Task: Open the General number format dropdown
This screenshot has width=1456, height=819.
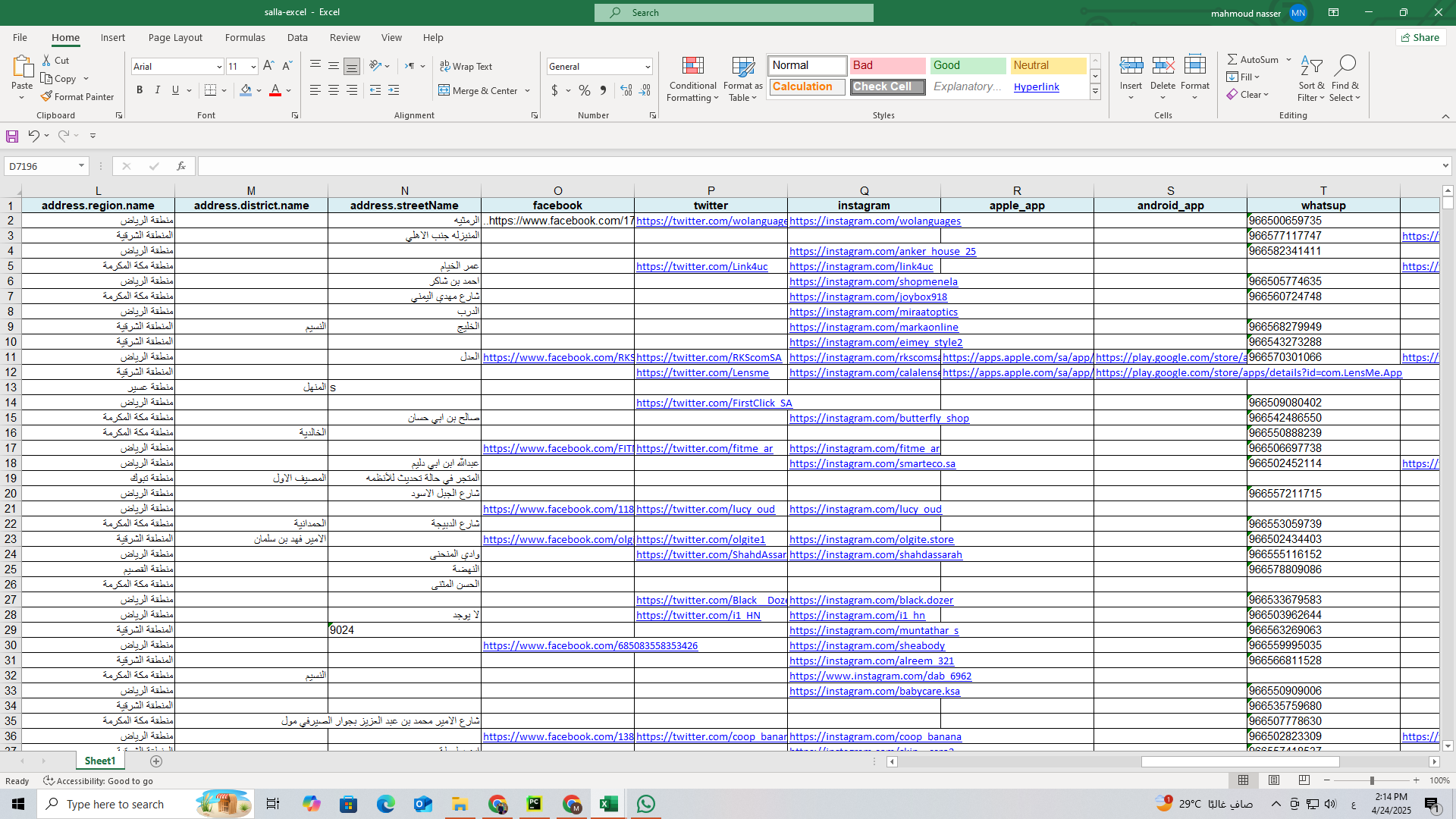Action: 648,67
